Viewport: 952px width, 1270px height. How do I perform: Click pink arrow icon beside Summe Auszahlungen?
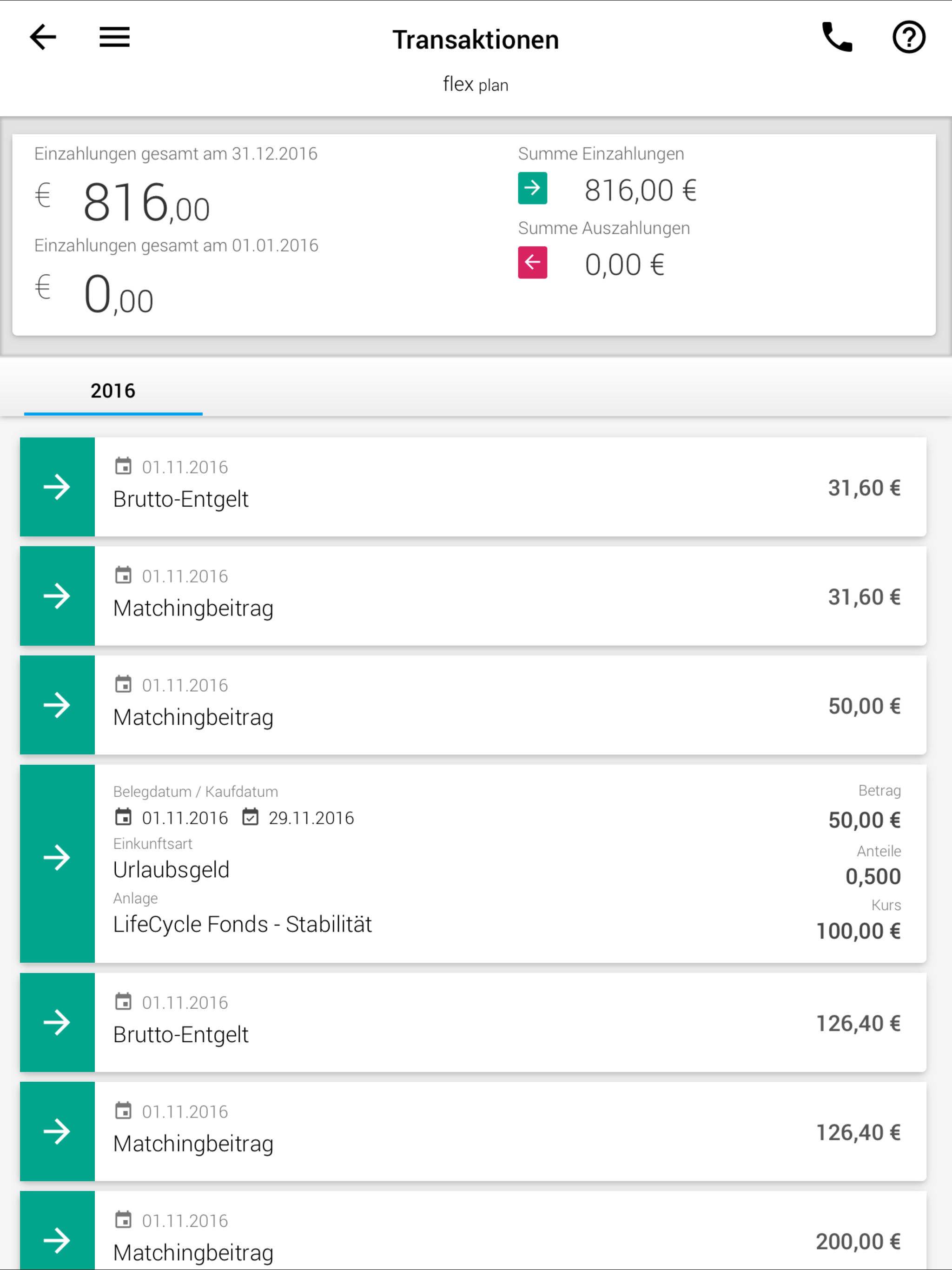pos(532,262)
